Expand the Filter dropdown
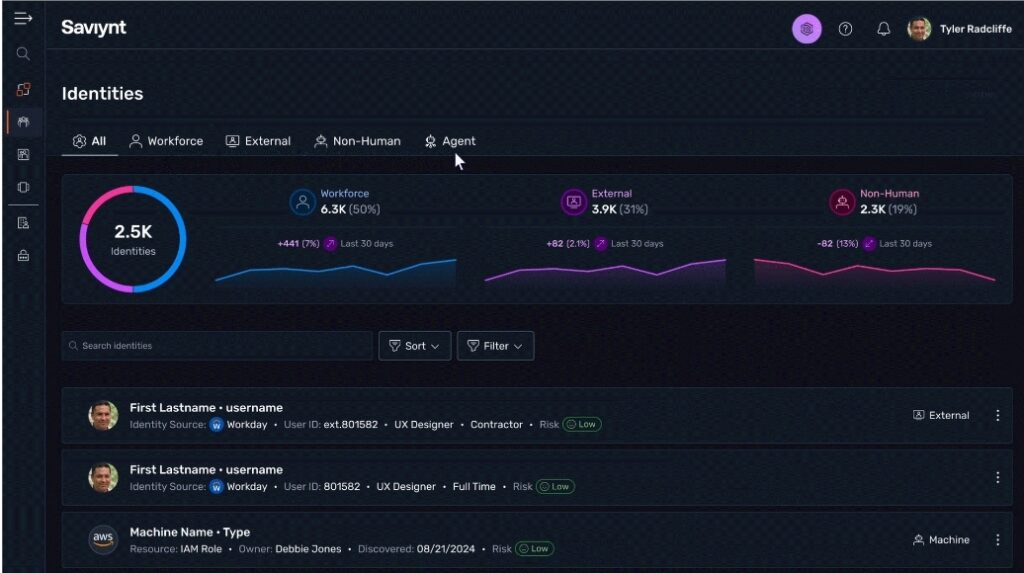The height and width of the screenshot is (573, 1024). (x=495, y=346)
